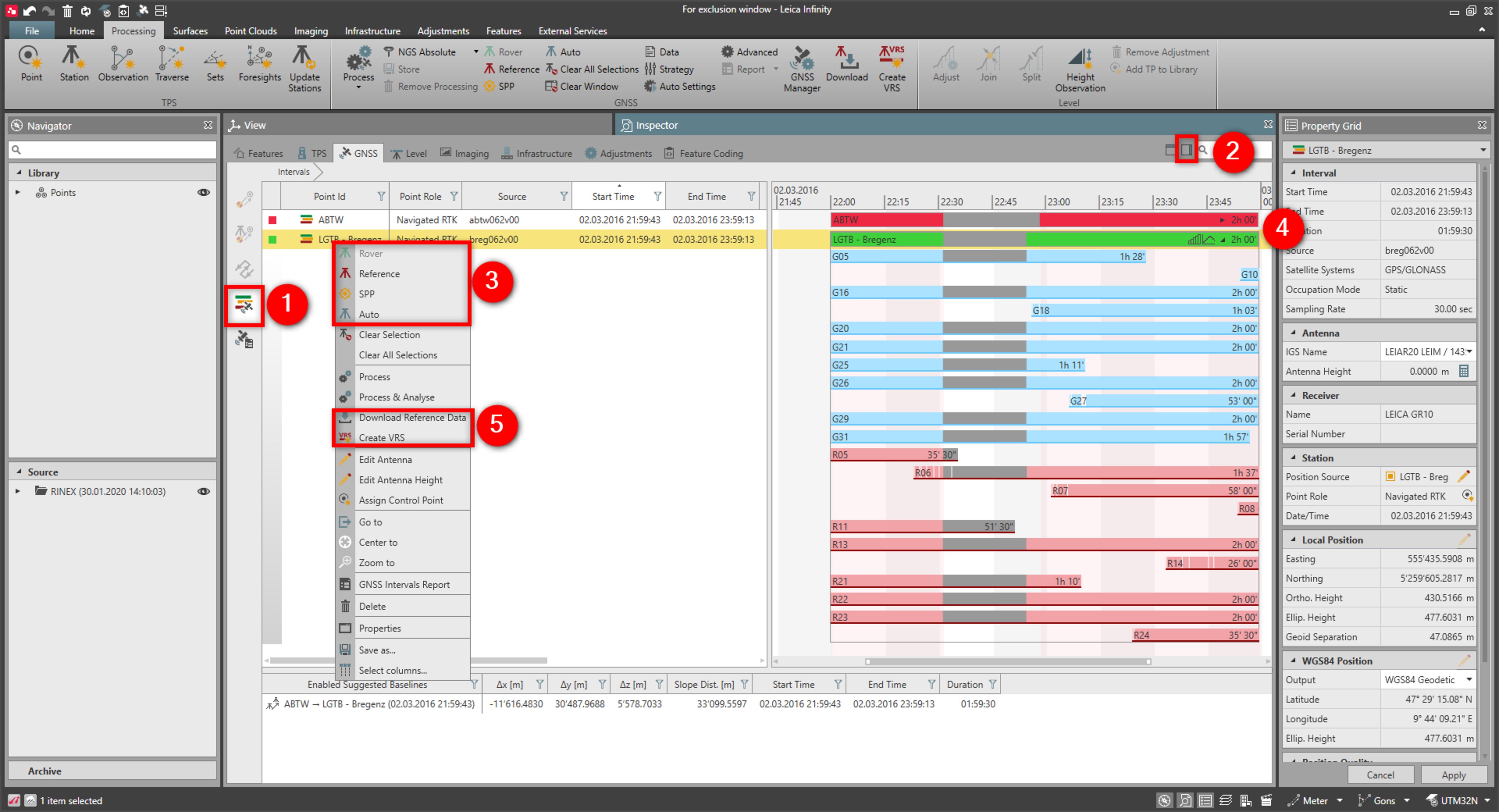Open the IGS Name antenna dropdown
This screenshot has width=1499, height=812.
click(1469, 351)
